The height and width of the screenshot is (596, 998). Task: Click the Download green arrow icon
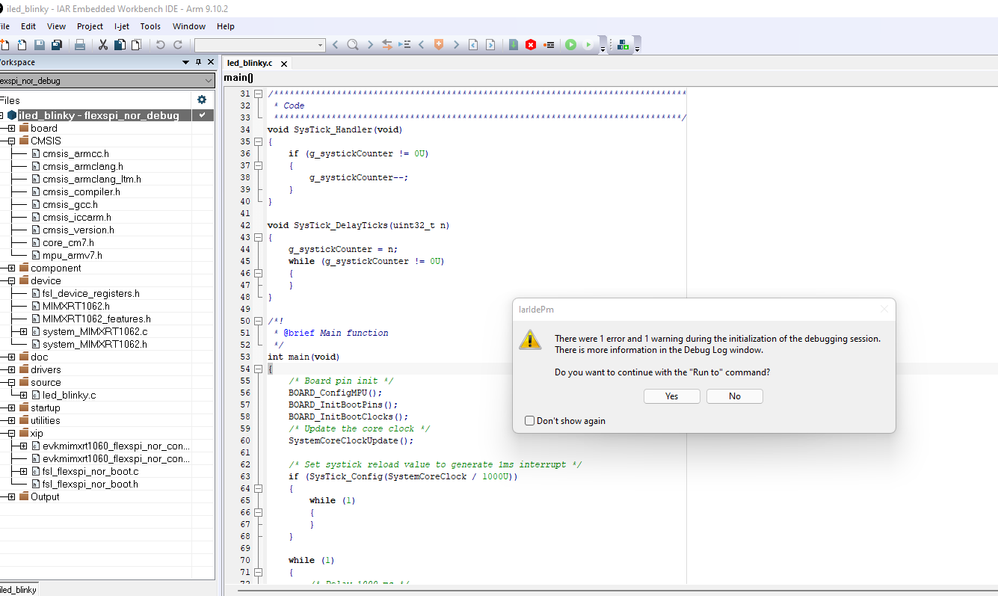[x=514, y=45]
